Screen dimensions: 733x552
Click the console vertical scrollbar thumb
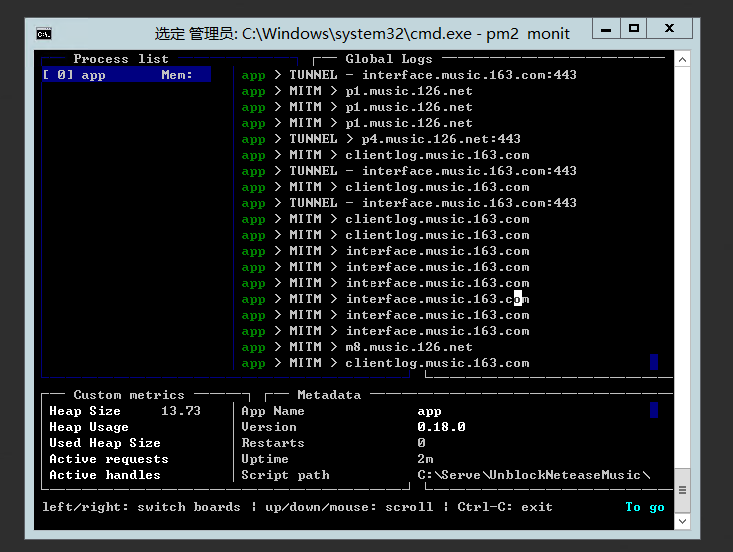683,490
